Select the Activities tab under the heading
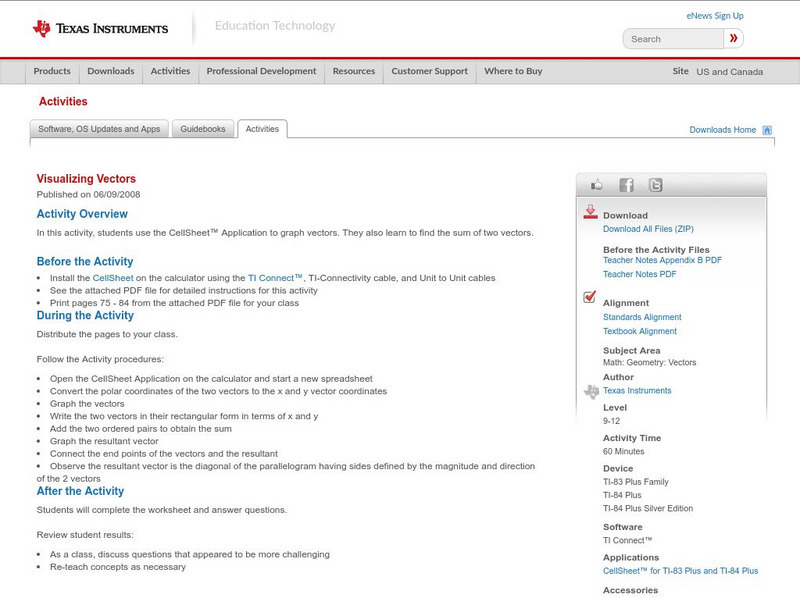The width and height of the screenshot is (800, 598). pos(262,129)
